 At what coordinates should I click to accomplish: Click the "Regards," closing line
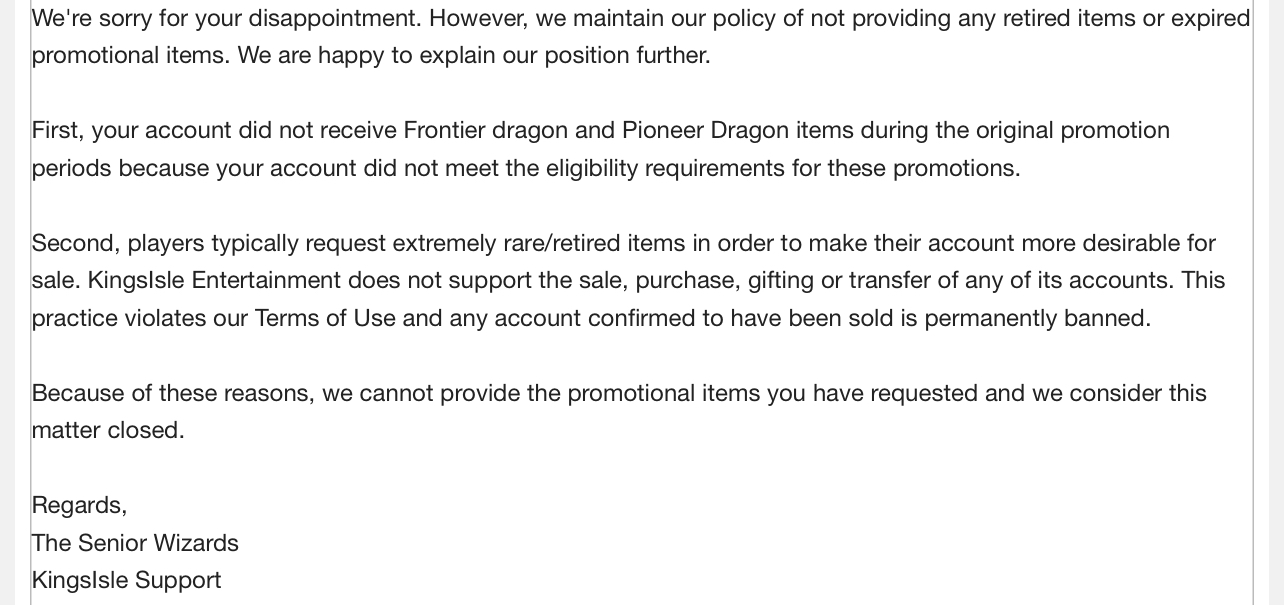click(80, 505)
